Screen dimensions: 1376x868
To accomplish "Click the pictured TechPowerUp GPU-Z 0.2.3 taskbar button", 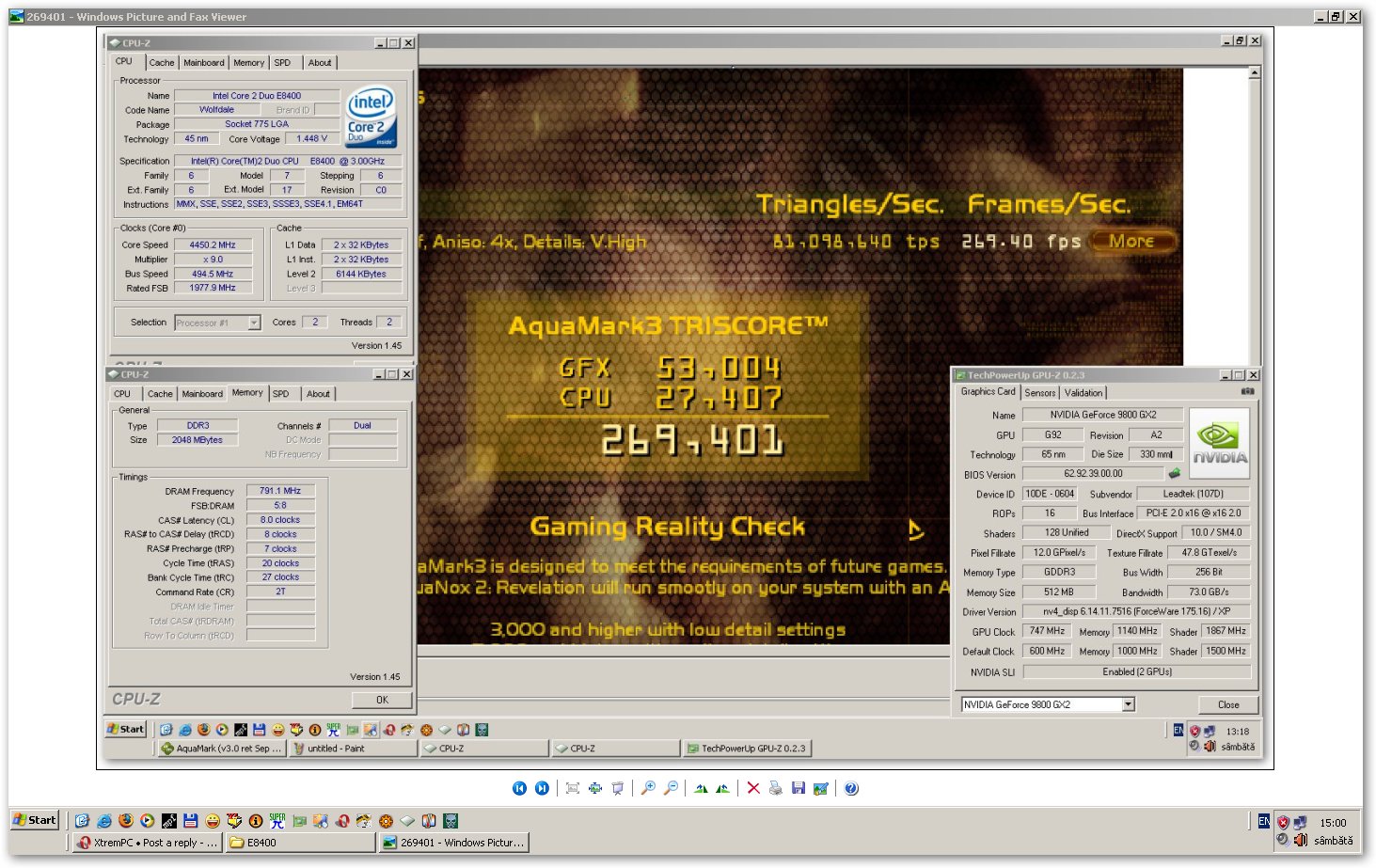I will 747,749.
